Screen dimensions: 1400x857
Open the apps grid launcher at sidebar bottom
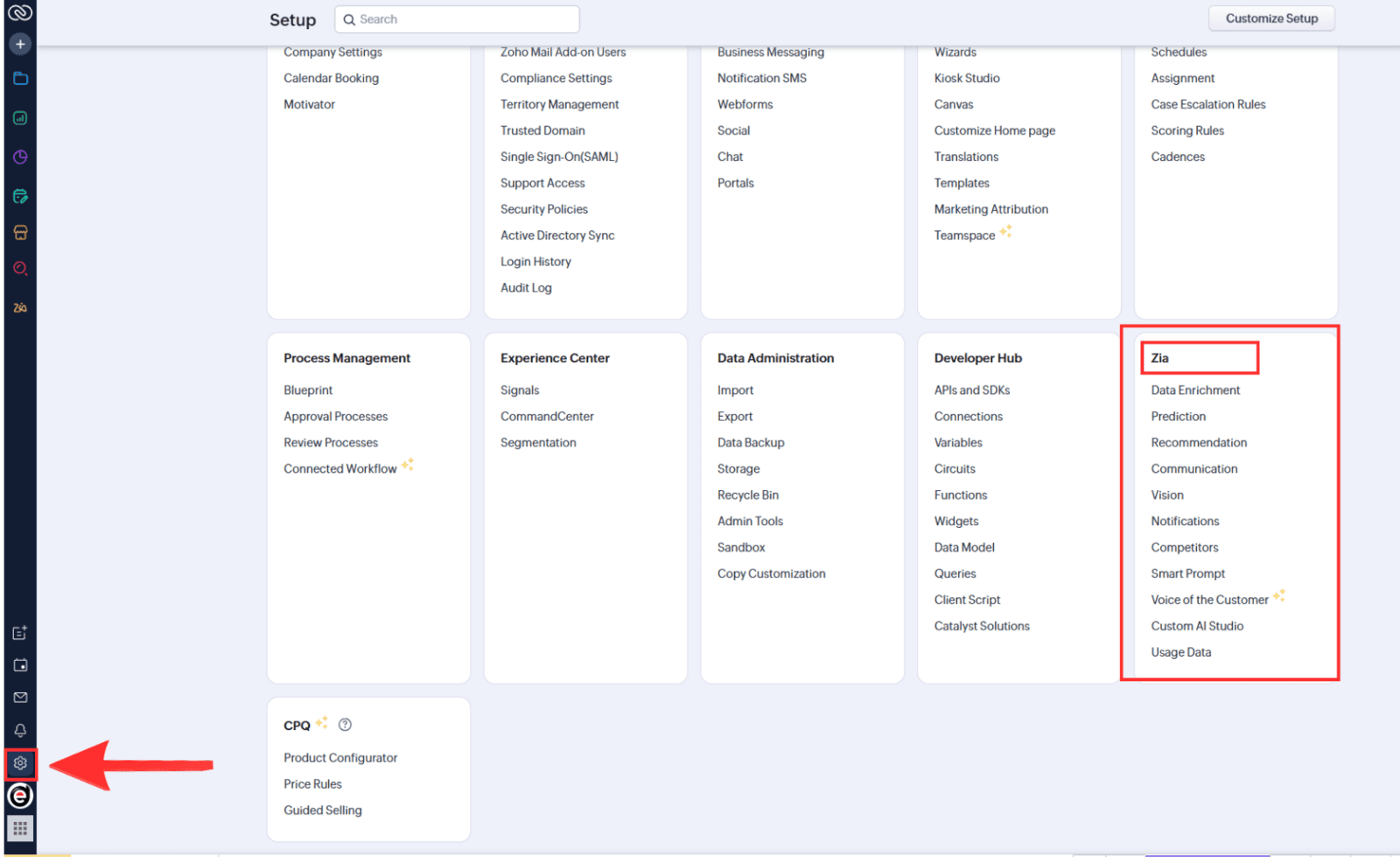coord(19,828)
